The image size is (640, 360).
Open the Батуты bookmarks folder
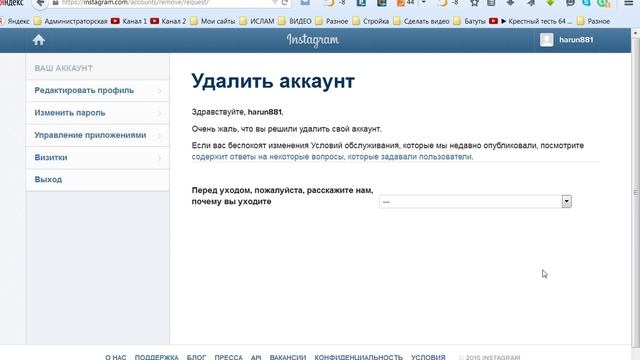[470, 21]
